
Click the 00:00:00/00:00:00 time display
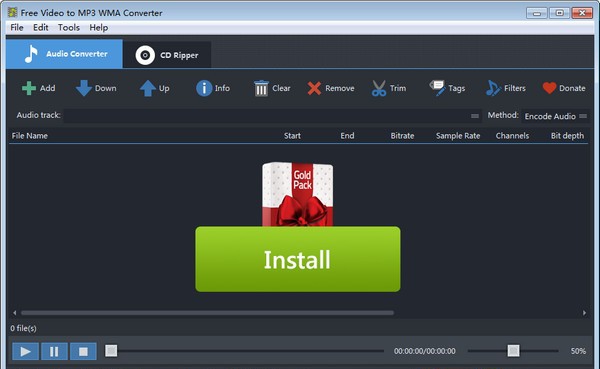pyautogui.click(x=425, y=351)
